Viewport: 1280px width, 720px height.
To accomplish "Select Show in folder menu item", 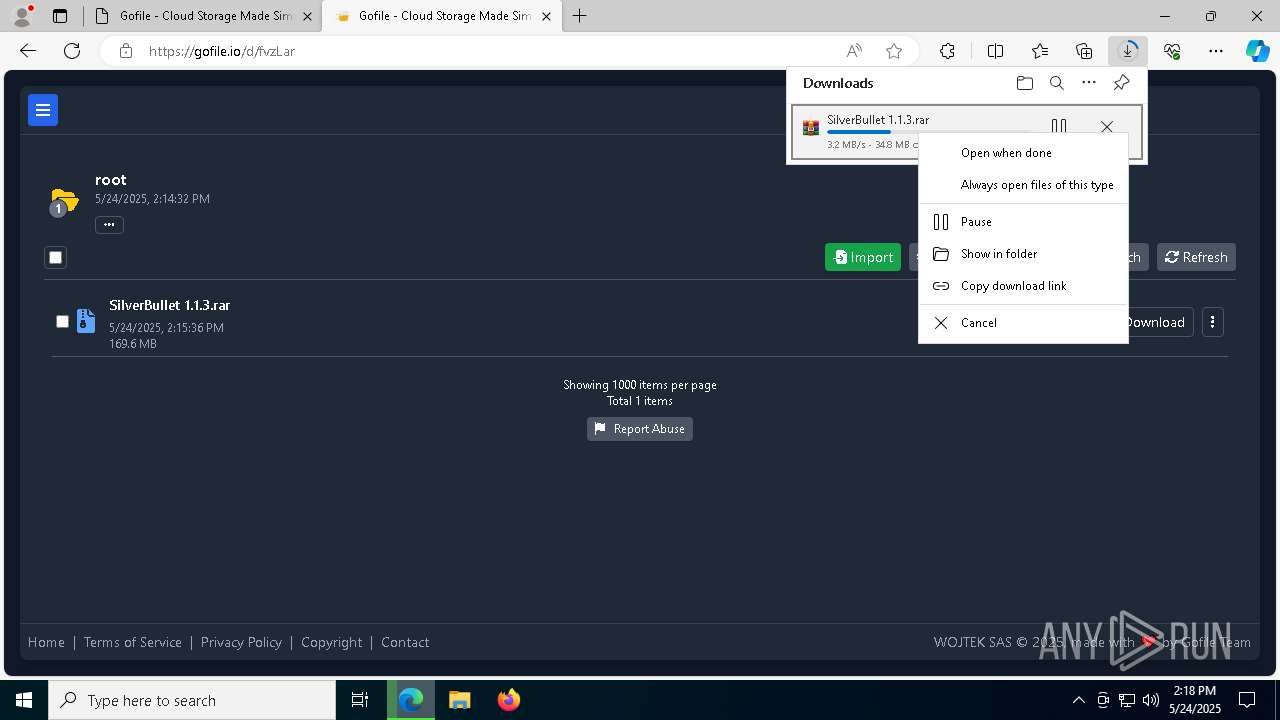I will (1023, 254).
